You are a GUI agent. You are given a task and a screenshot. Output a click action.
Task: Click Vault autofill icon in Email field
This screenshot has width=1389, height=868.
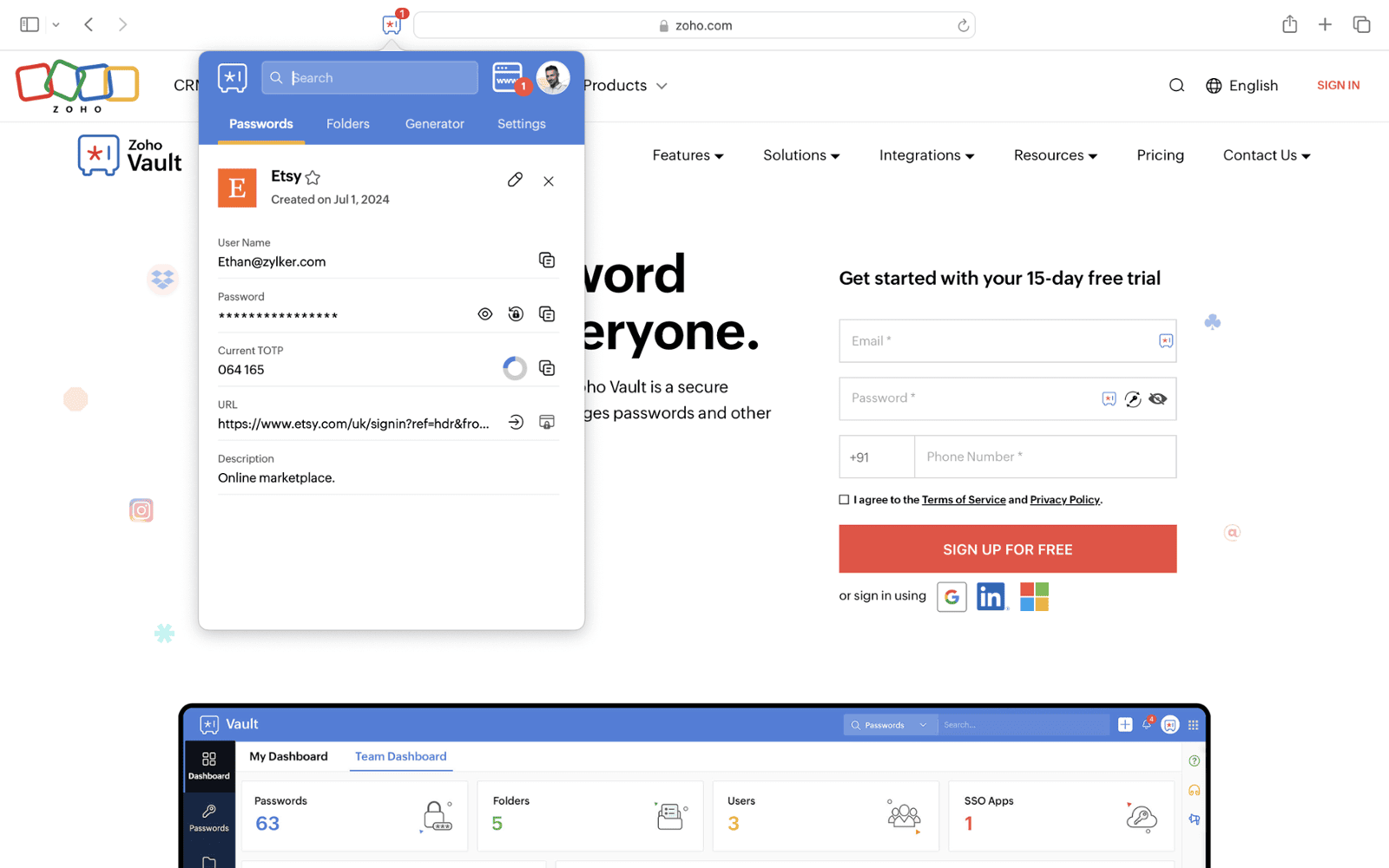(1166, 341)
